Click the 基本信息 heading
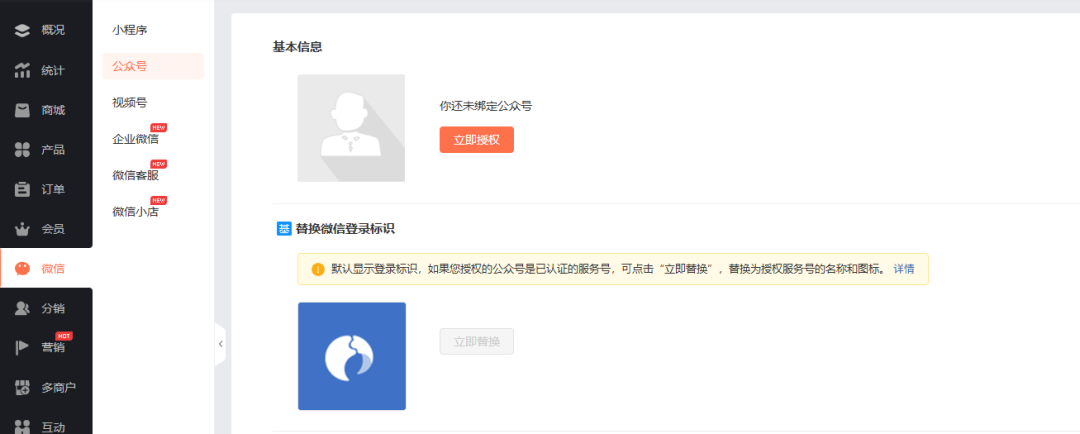The height and width of the screenshot is (434, 1080). [298, 47]
